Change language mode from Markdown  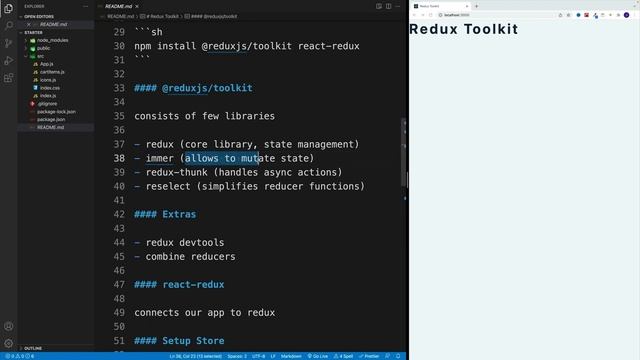point(291,356)
